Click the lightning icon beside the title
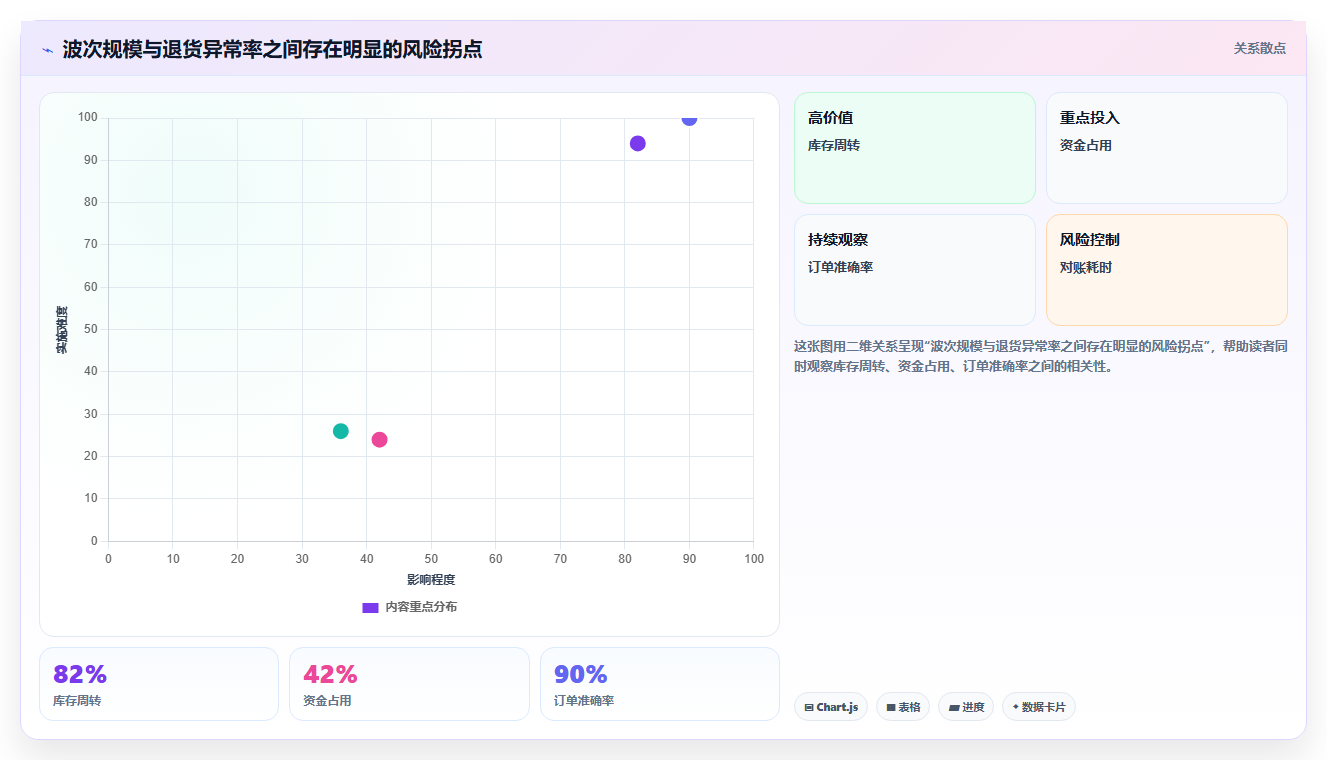The image size is (1327, 760). (48, 50)
